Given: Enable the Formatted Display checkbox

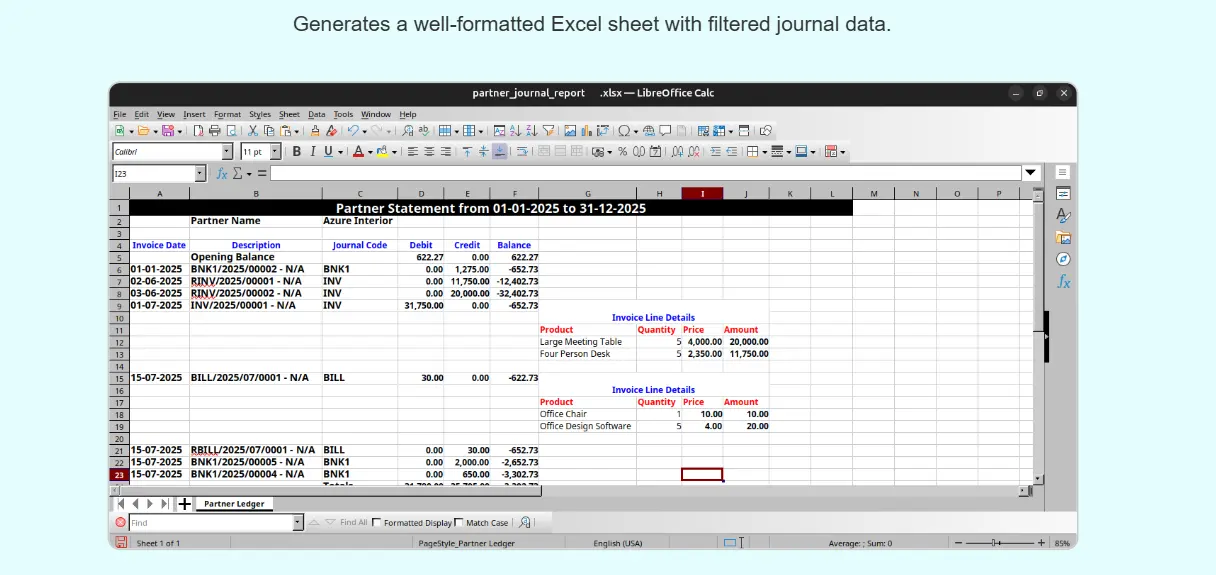Looking at the screenshot, I should click(376, 523).
